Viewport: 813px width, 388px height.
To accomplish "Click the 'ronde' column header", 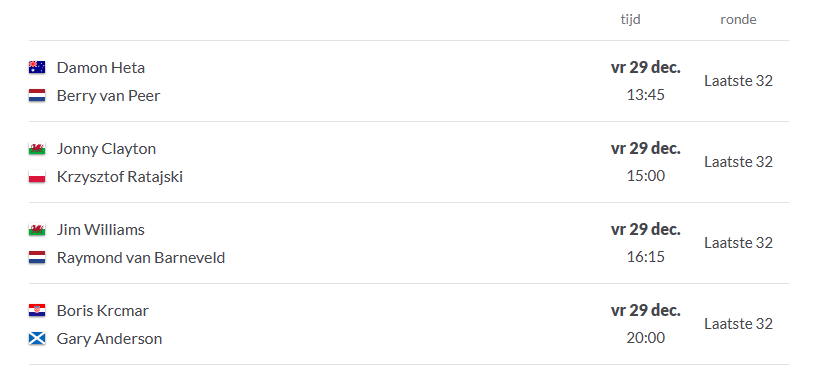I will (738, 20).
